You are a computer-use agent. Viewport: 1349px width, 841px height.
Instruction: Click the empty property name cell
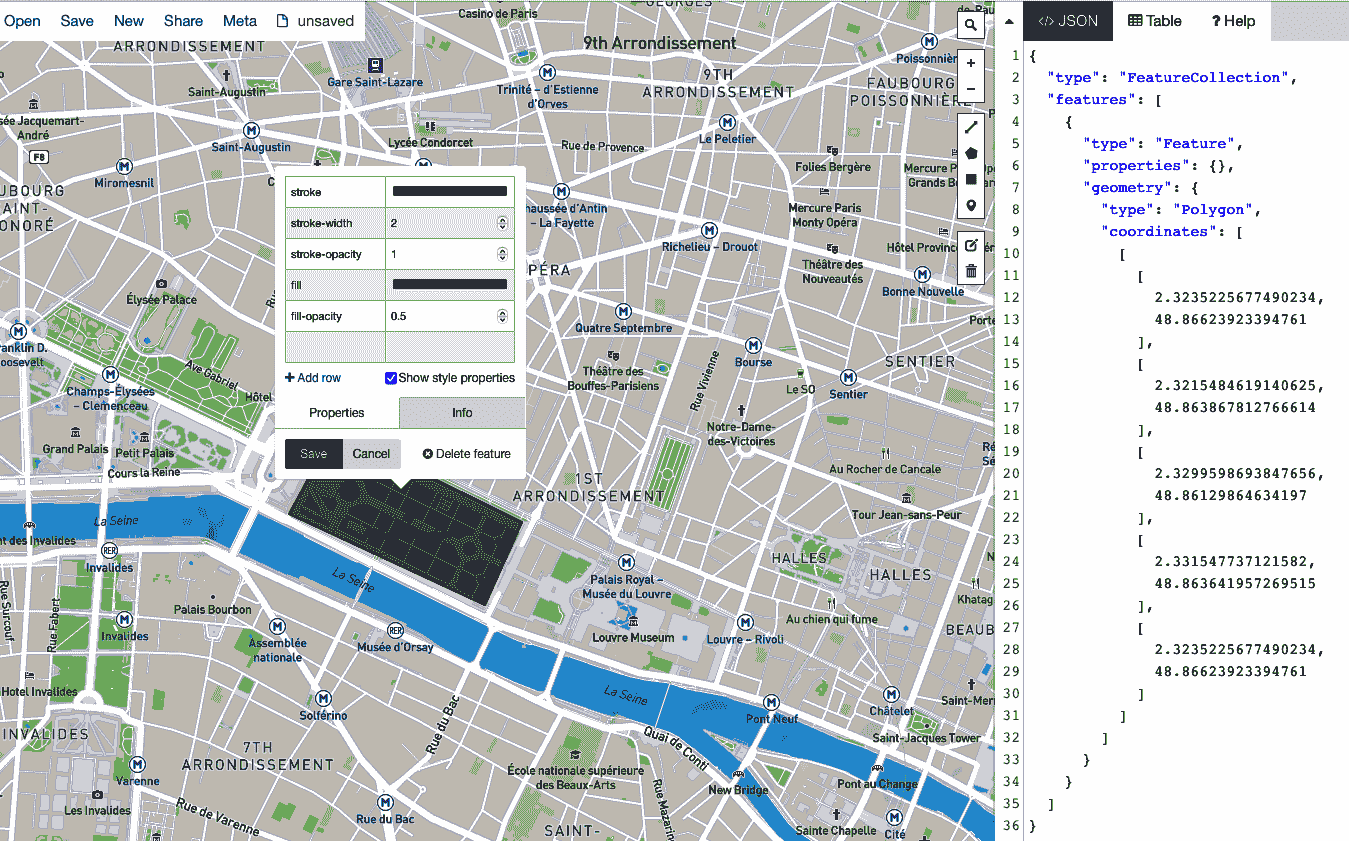tap(335, 347)
